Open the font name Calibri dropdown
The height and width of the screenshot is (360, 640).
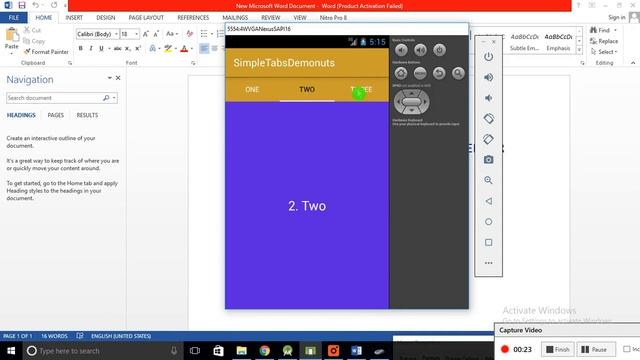pos(116,34)
